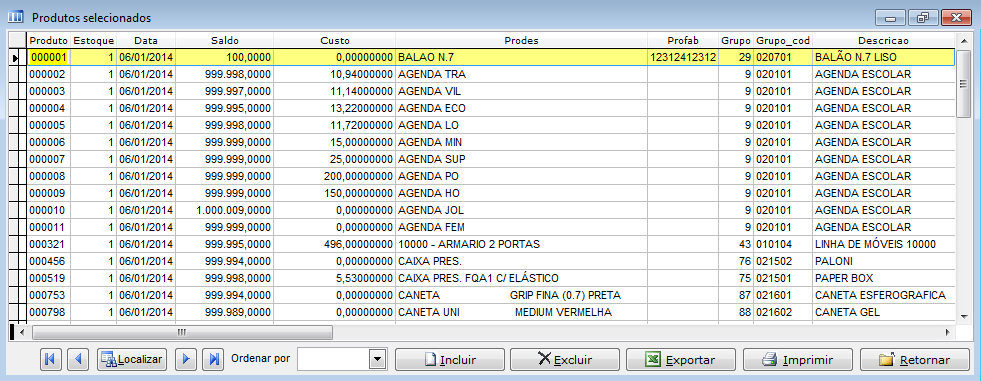
Task: Click the AGENDA ECO cell
Action: point(521,108)
